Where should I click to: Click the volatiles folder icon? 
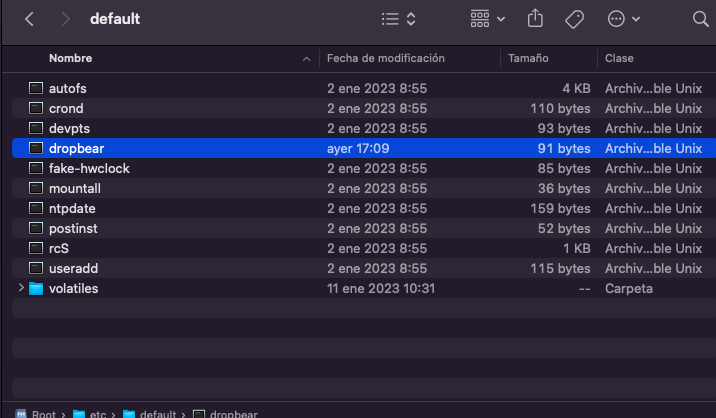tap(37, 288)
